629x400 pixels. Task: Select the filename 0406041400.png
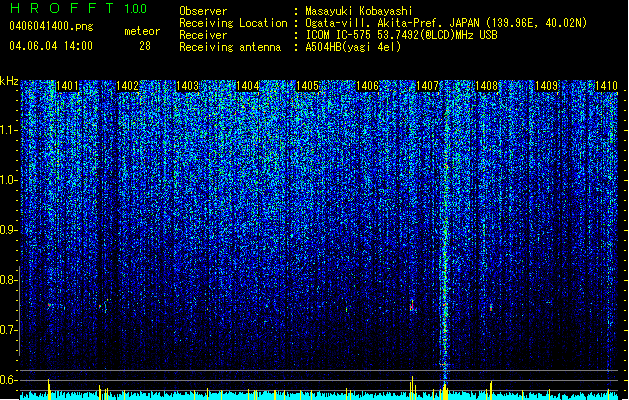pyautogui.click(x=51, y=27)
